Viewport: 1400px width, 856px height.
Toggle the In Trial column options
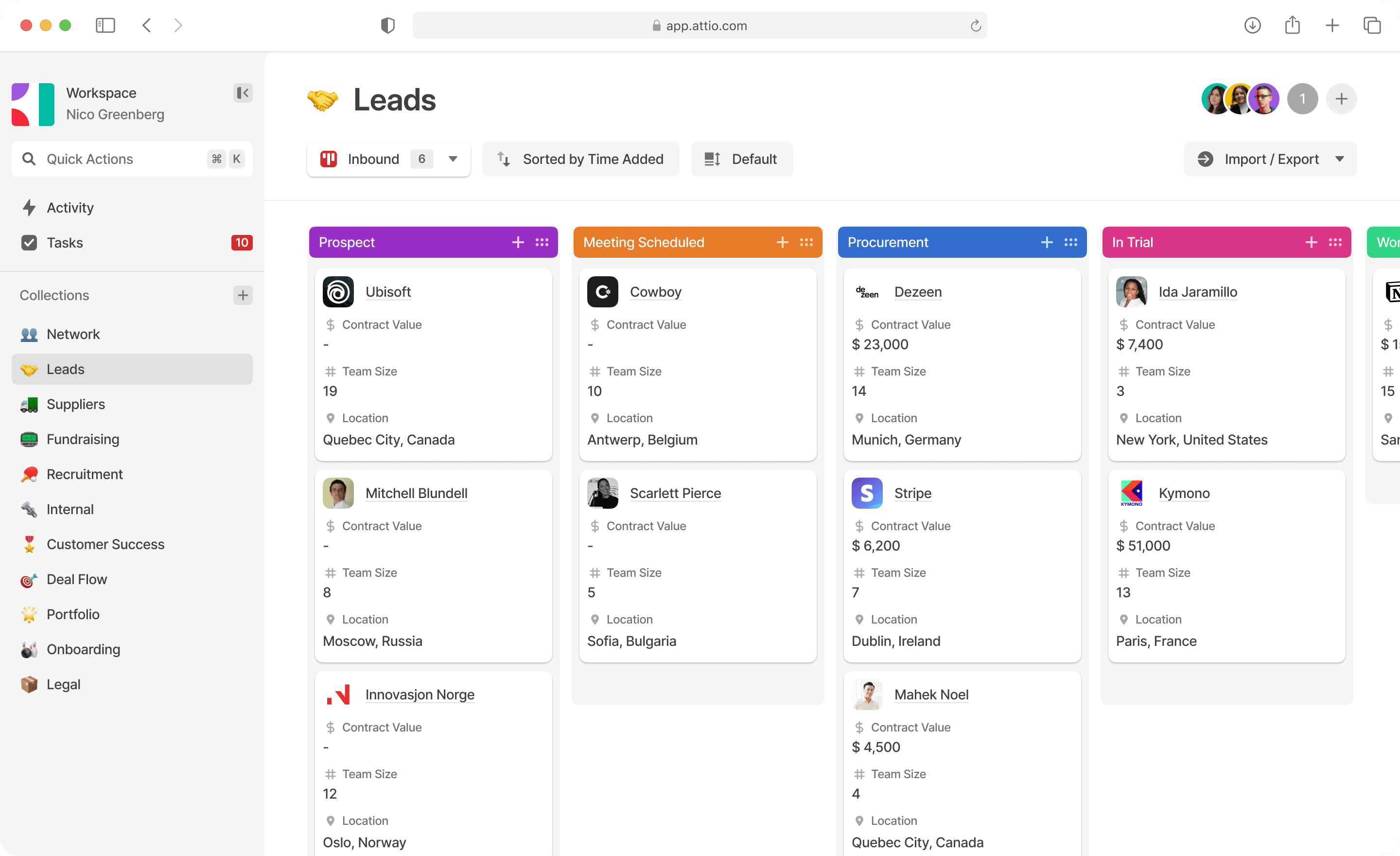point(1335,242)
